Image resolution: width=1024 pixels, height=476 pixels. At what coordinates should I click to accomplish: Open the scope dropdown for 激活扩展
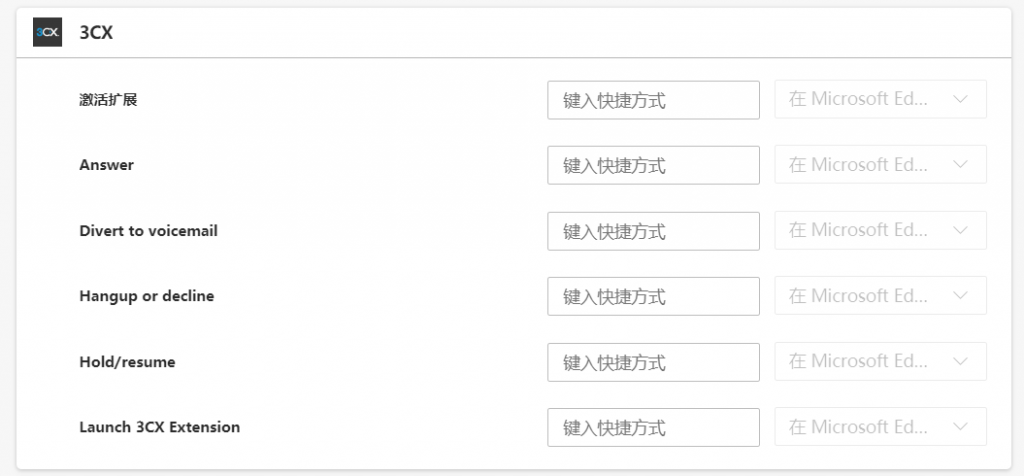click(880, 99)
